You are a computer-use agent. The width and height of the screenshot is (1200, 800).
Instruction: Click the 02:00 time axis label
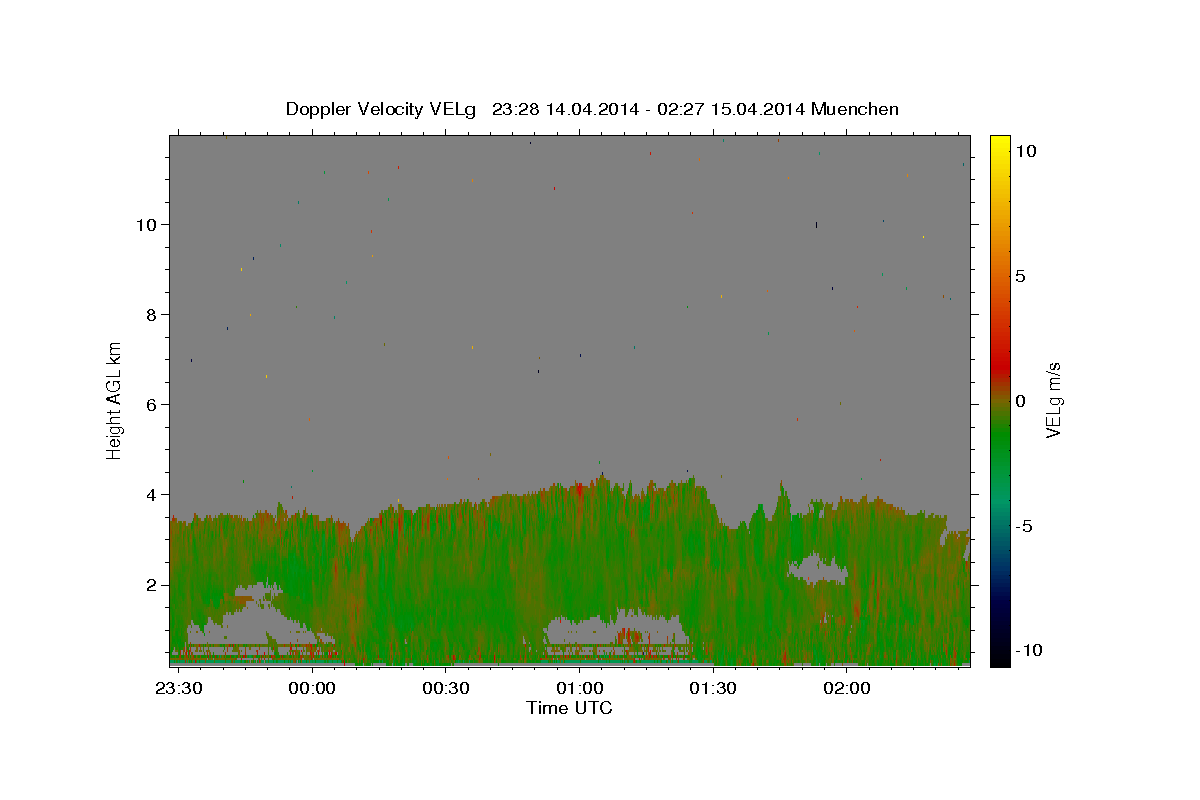tap(847, 689)
